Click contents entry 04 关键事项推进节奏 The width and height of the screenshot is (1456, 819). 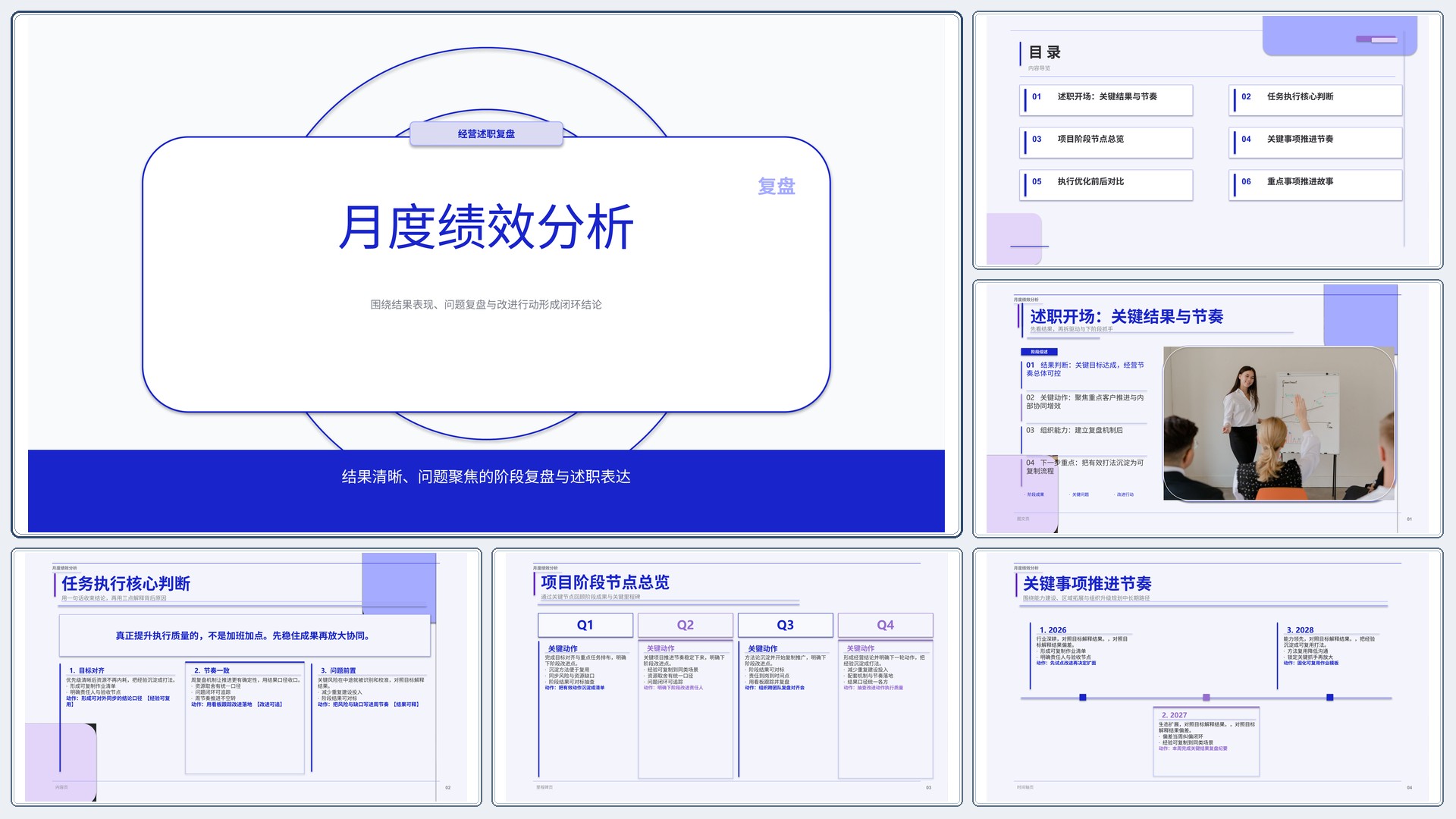(x=1316, y=142)
